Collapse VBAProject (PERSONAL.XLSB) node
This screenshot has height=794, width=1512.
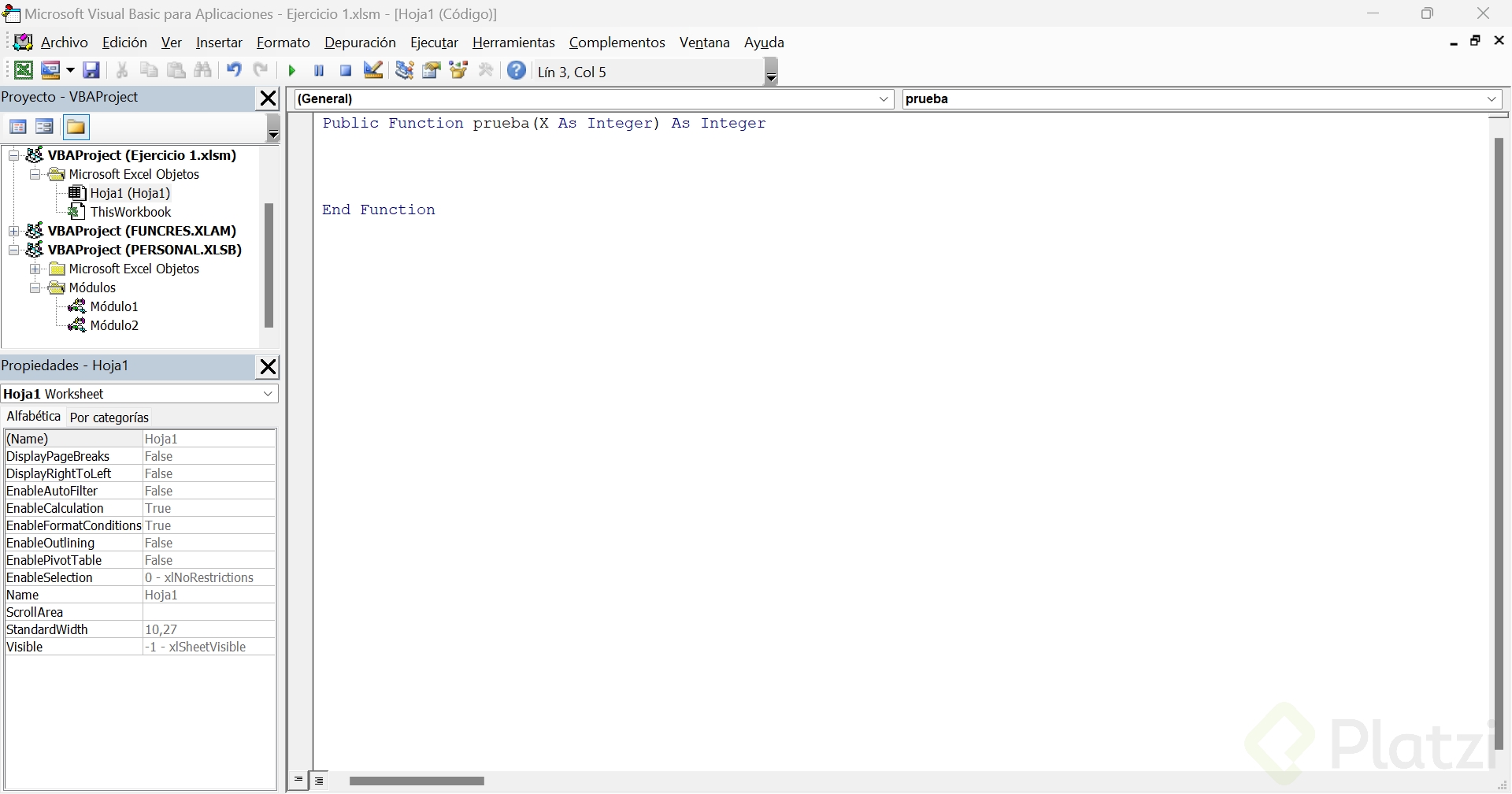tap(14, 250)
